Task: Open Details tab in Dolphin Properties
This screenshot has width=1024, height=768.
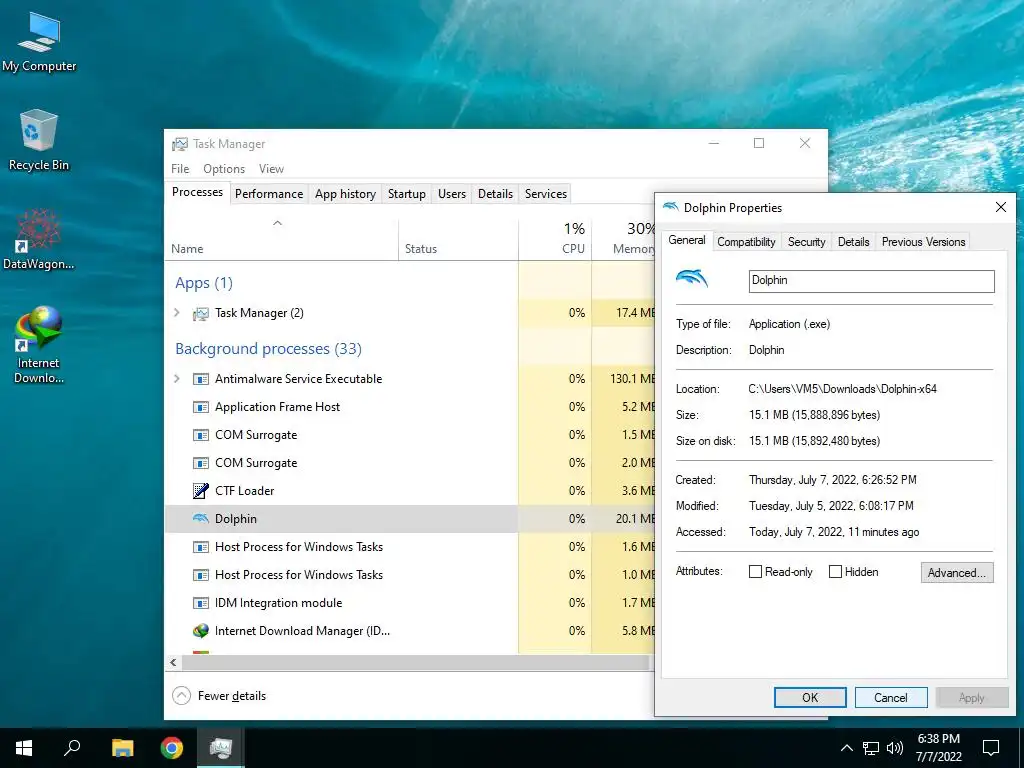Action: 854,242
